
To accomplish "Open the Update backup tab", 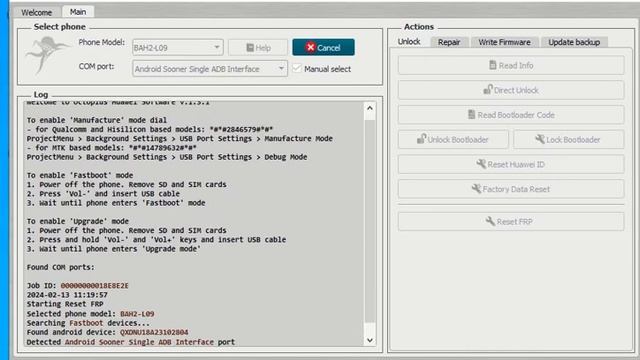I will (x=573, y=42).
